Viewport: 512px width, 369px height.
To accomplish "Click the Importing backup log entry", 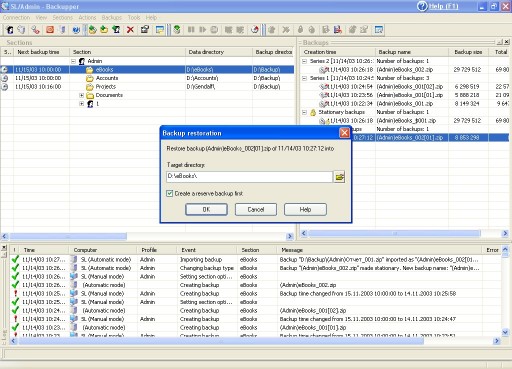I will [255, 259].
